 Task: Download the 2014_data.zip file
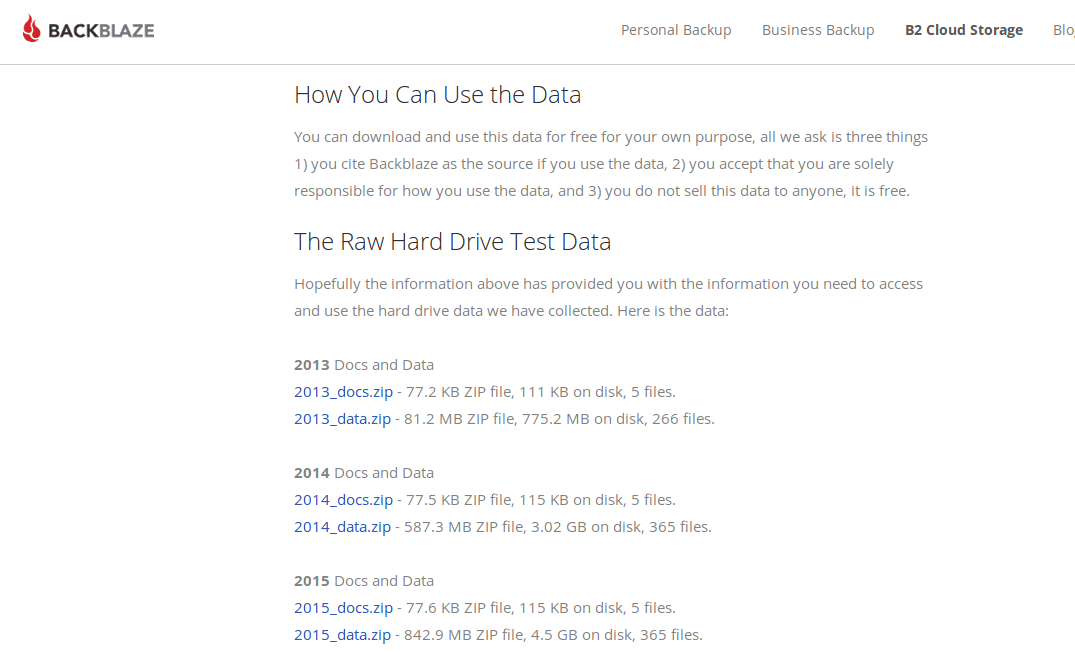[342, 527]
